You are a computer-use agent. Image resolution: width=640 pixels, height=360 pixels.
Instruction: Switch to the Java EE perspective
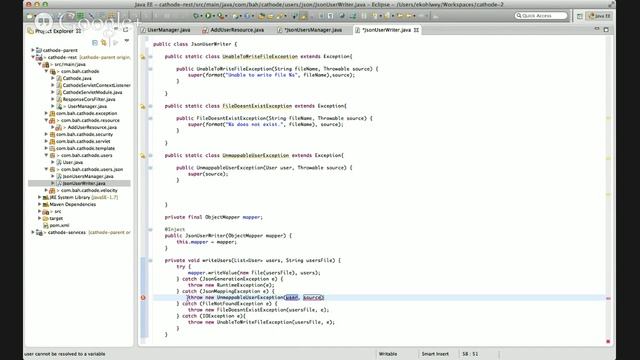click(x=600, y=16)
